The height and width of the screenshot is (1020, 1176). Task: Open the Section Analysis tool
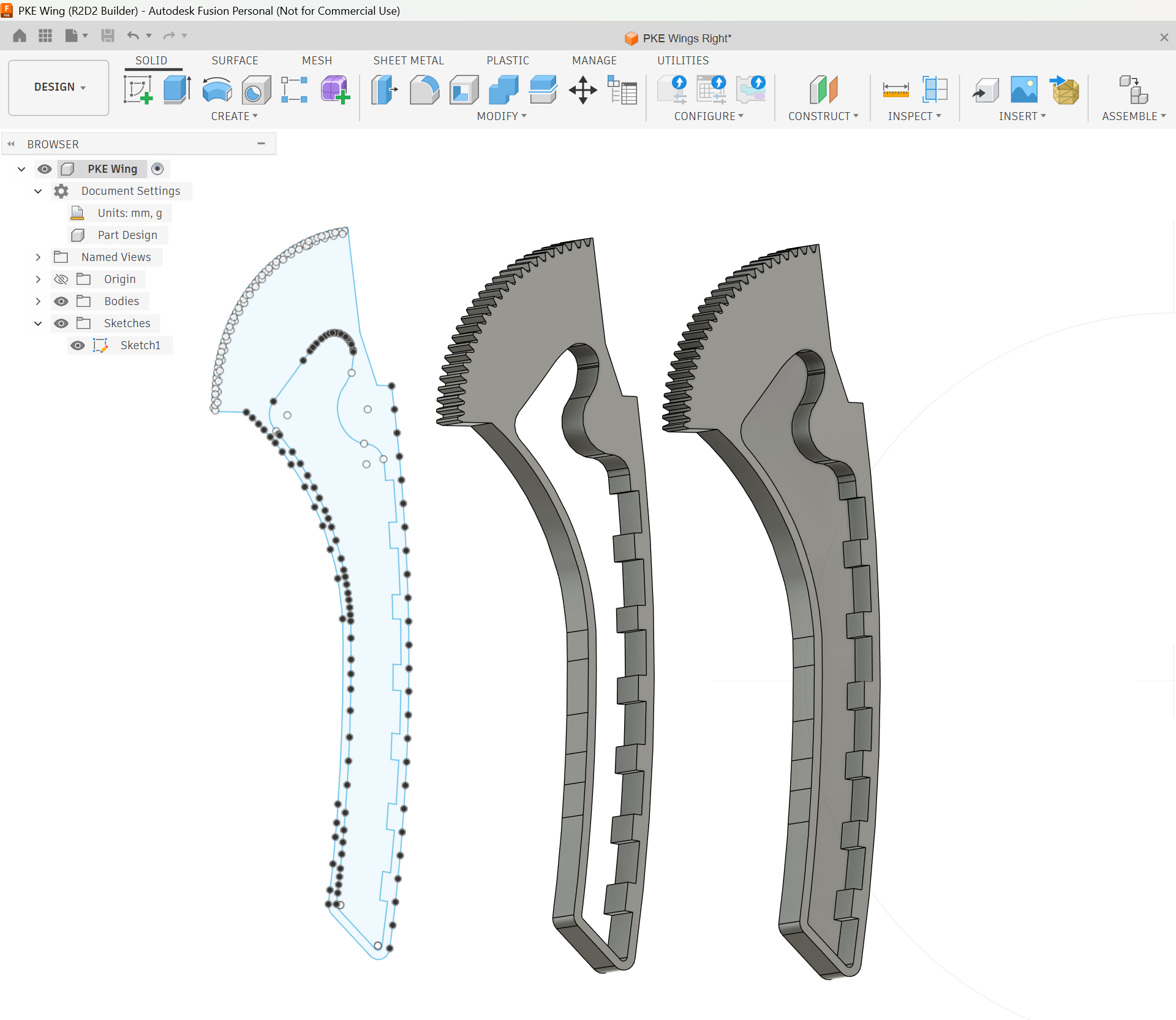coord(935,90)
